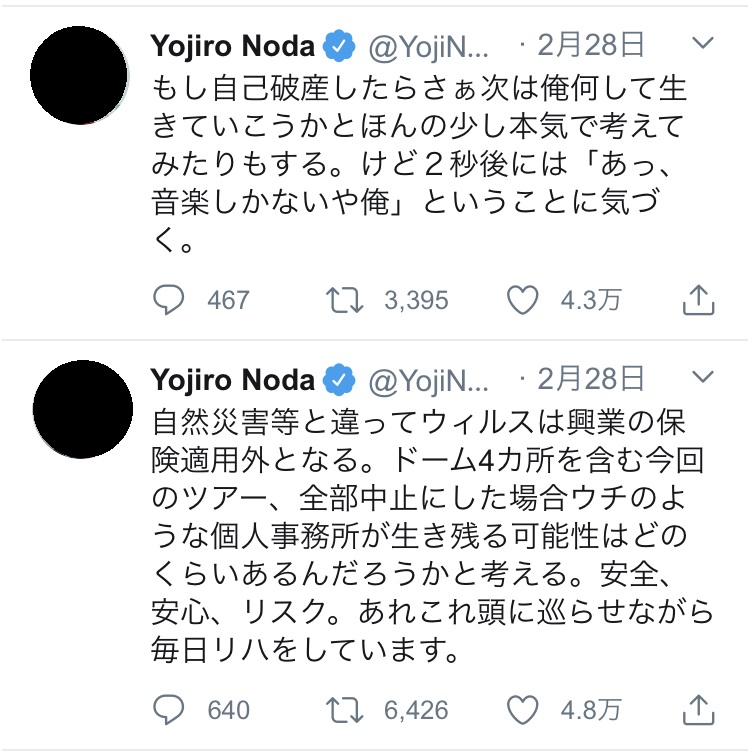Click 2月28日 date on first tweet
Viewport: 750px width, 755px height.
(x=590, y=46)
